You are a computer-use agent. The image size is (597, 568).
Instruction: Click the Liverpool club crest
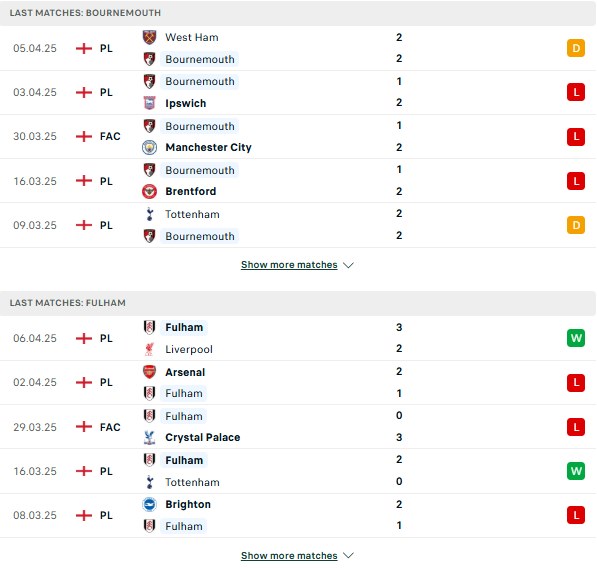pyautogui.click(x=149, y=349)
